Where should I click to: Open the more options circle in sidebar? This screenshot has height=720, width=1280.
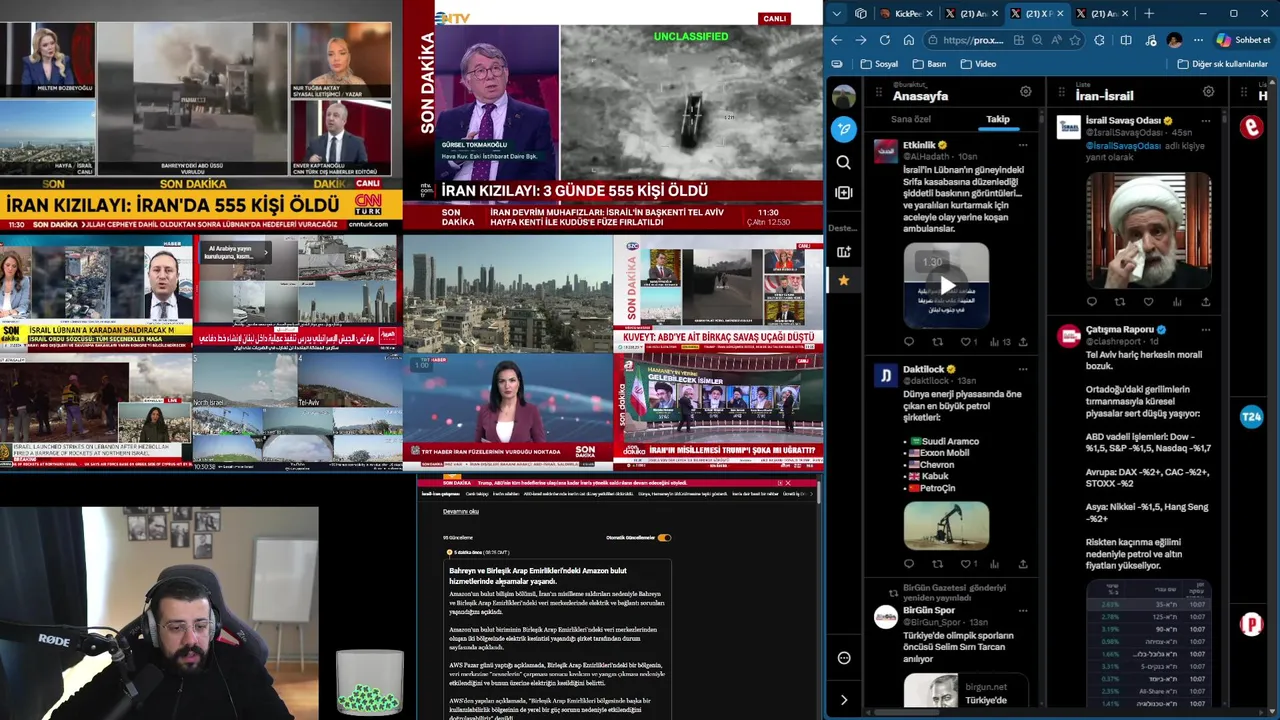844,658
